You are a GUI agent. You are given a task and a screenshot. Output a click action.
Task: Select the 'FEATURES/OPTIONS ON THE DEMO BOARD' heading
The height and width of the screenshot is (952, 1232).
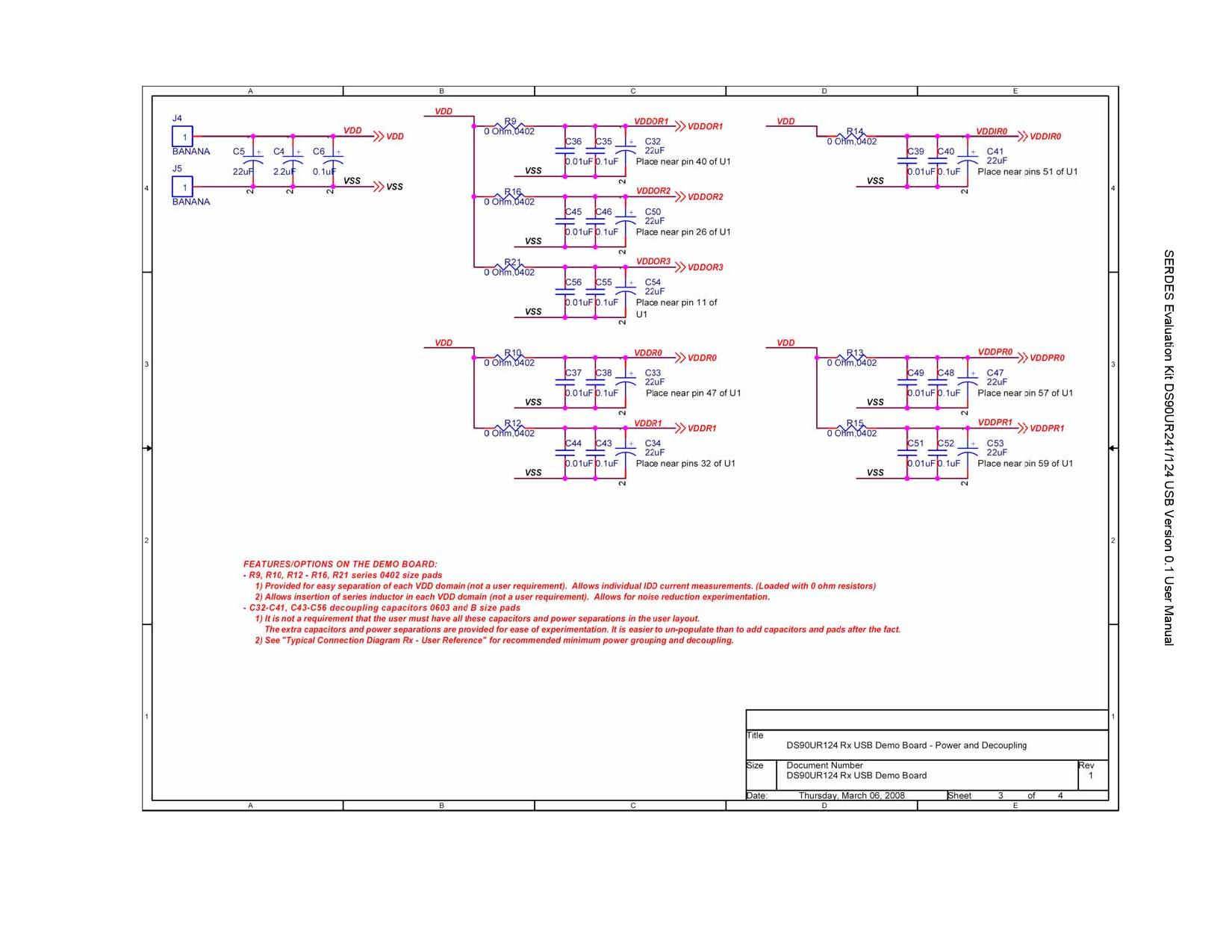[x=340, y=564]
